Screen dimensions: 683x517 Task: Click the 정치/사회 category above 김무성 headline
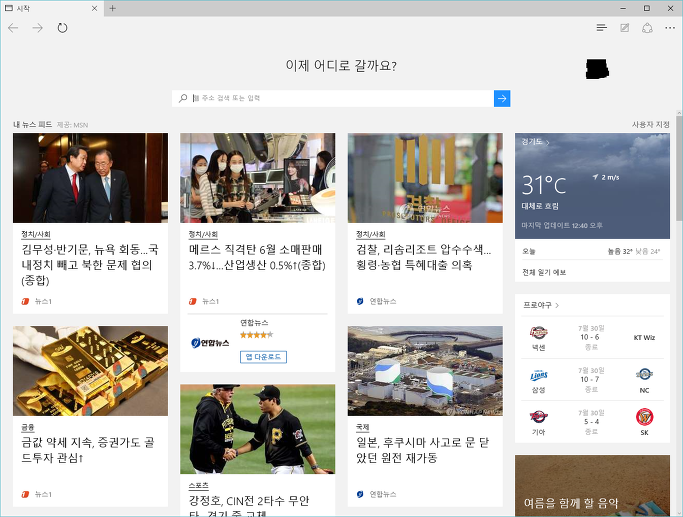point(36,234)
